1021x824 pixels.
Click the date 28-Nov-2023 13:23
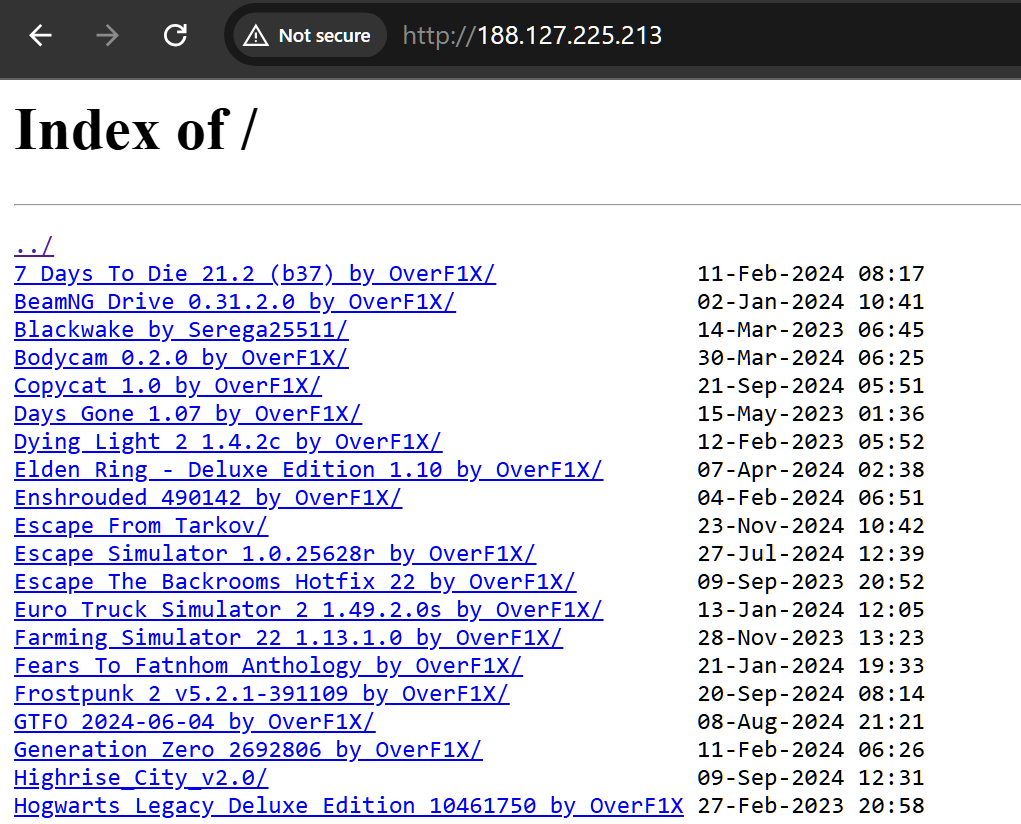pyautogui.click(x=811, y=638)
